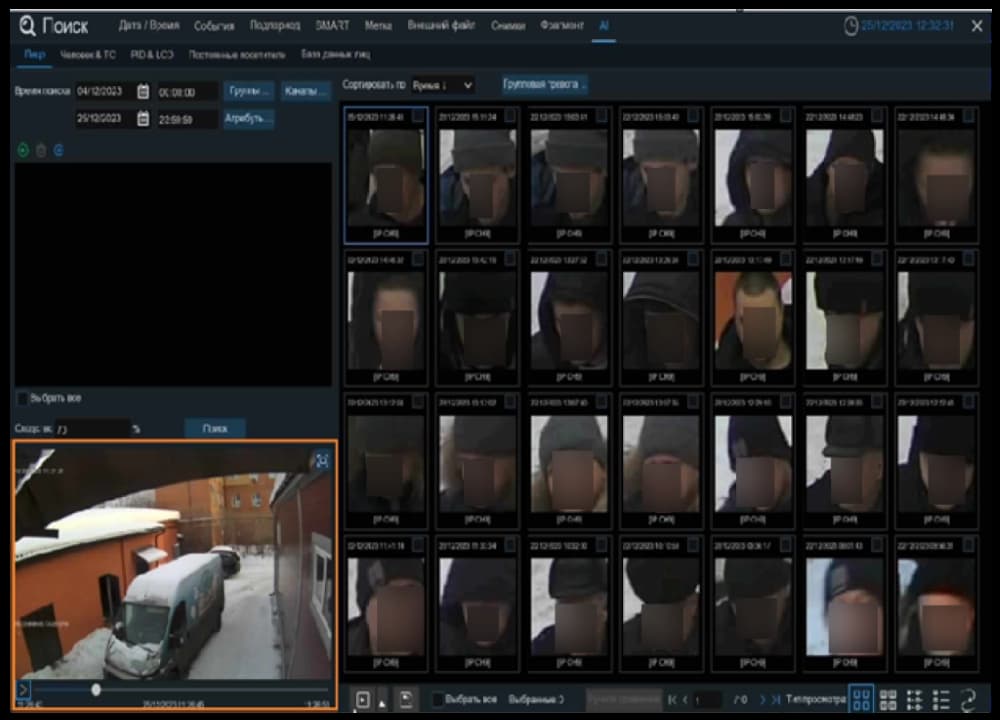Switch to large four-tile thumbnail view
The width and height of the screenshot is (1000, 720).
862,700
